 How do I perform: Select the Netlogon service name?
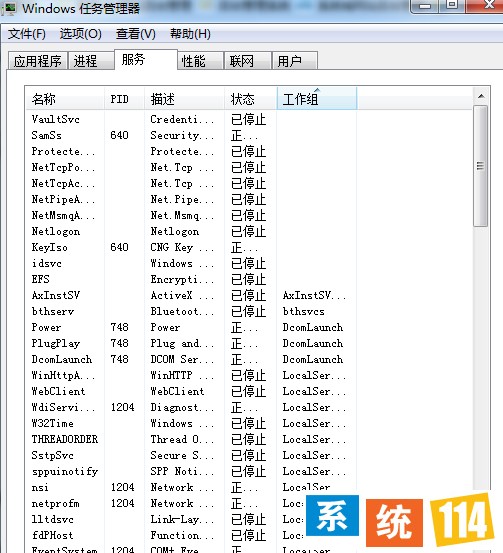click(x=56, y=231)
